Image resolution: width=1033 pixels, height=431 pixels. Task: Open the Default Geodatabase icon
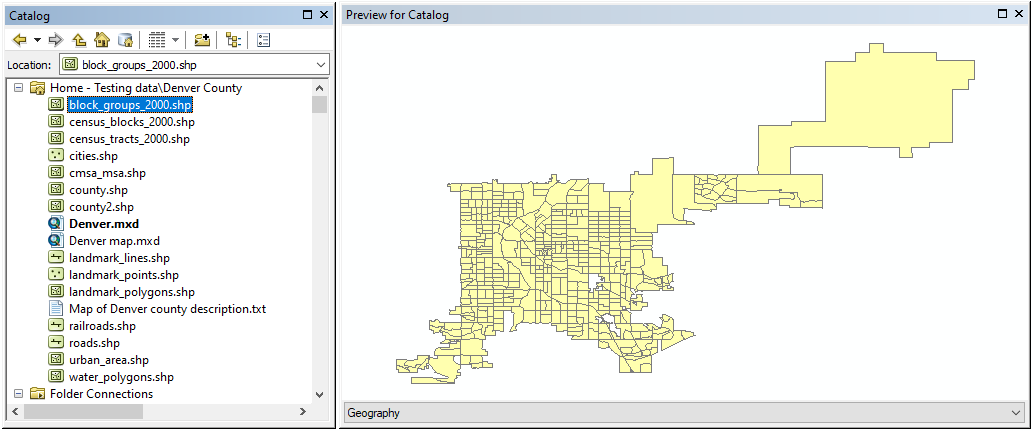125,40
